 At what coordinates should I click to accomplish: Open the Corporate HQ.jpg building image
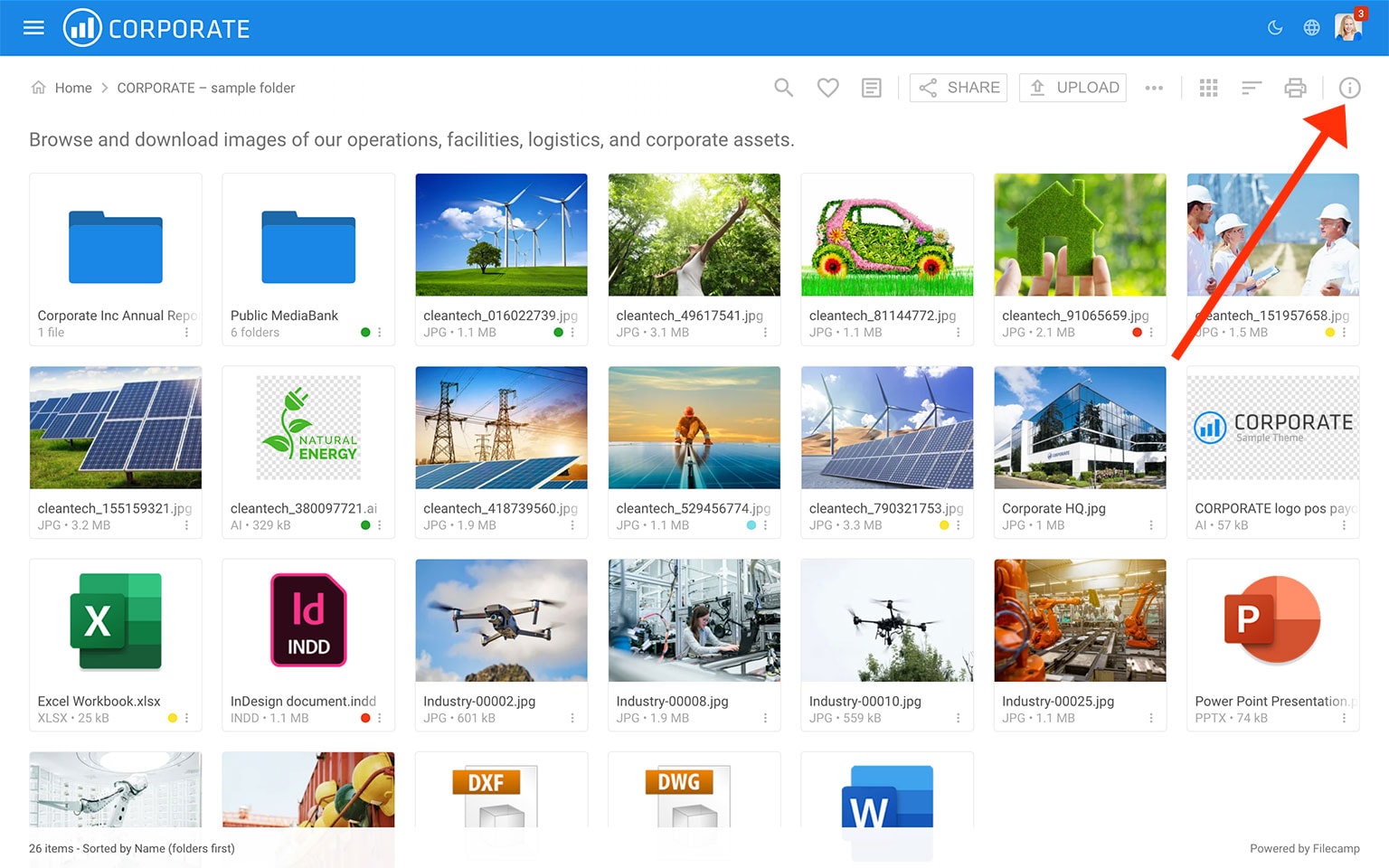tap(1080, 428)
